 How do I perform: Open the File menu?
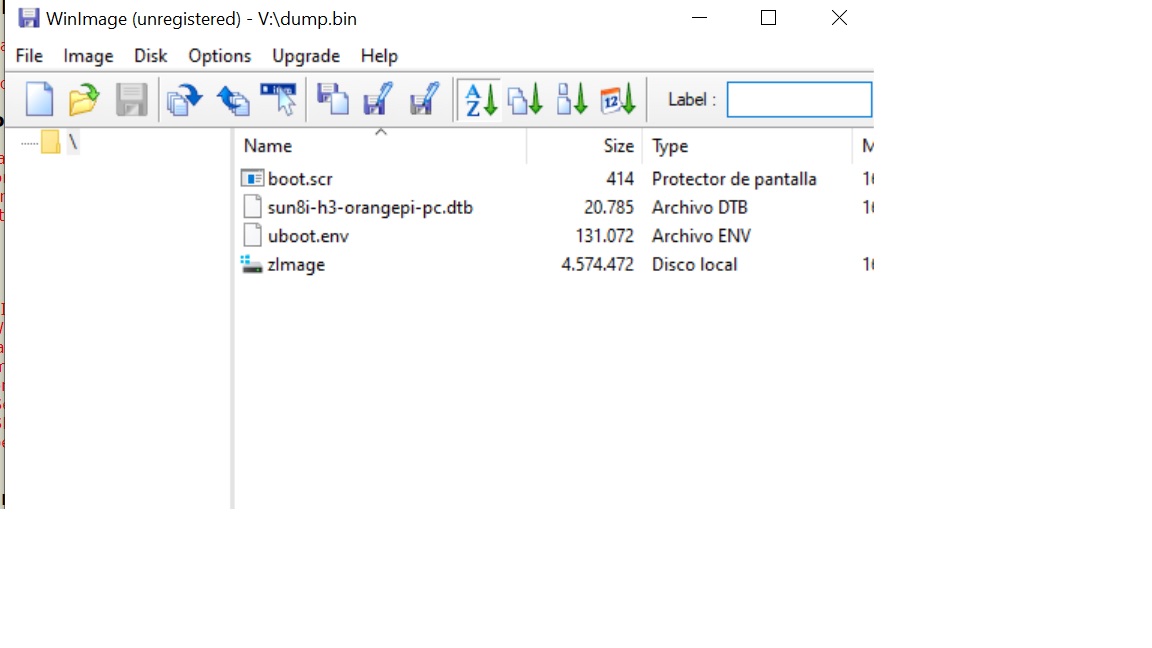point(29,56)
